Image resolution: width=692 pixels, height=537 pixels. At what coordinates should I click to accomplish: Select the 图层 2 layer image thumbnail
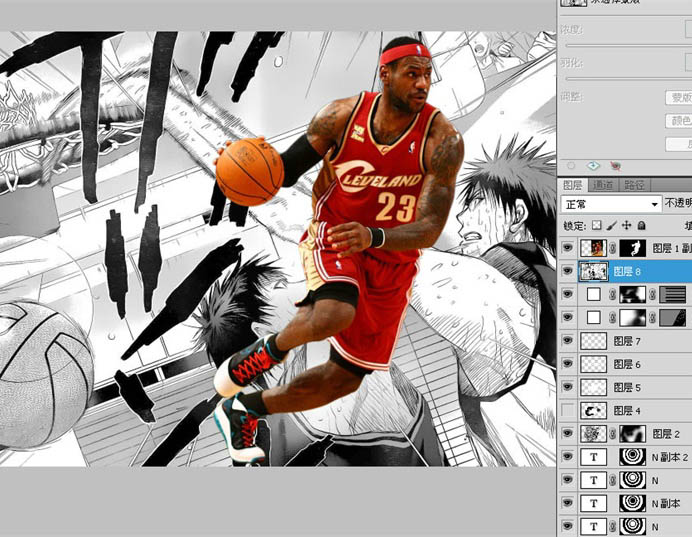point(593,434)
